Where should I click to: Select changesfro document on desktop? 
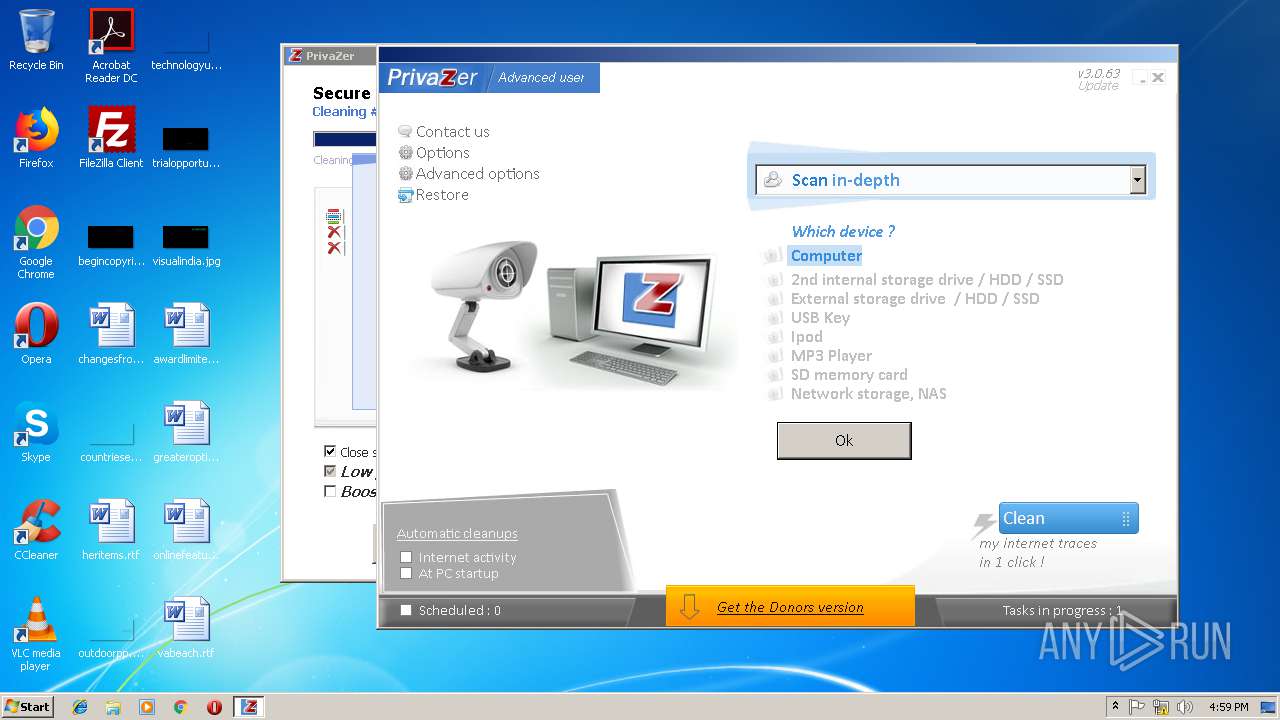point(111,334)
